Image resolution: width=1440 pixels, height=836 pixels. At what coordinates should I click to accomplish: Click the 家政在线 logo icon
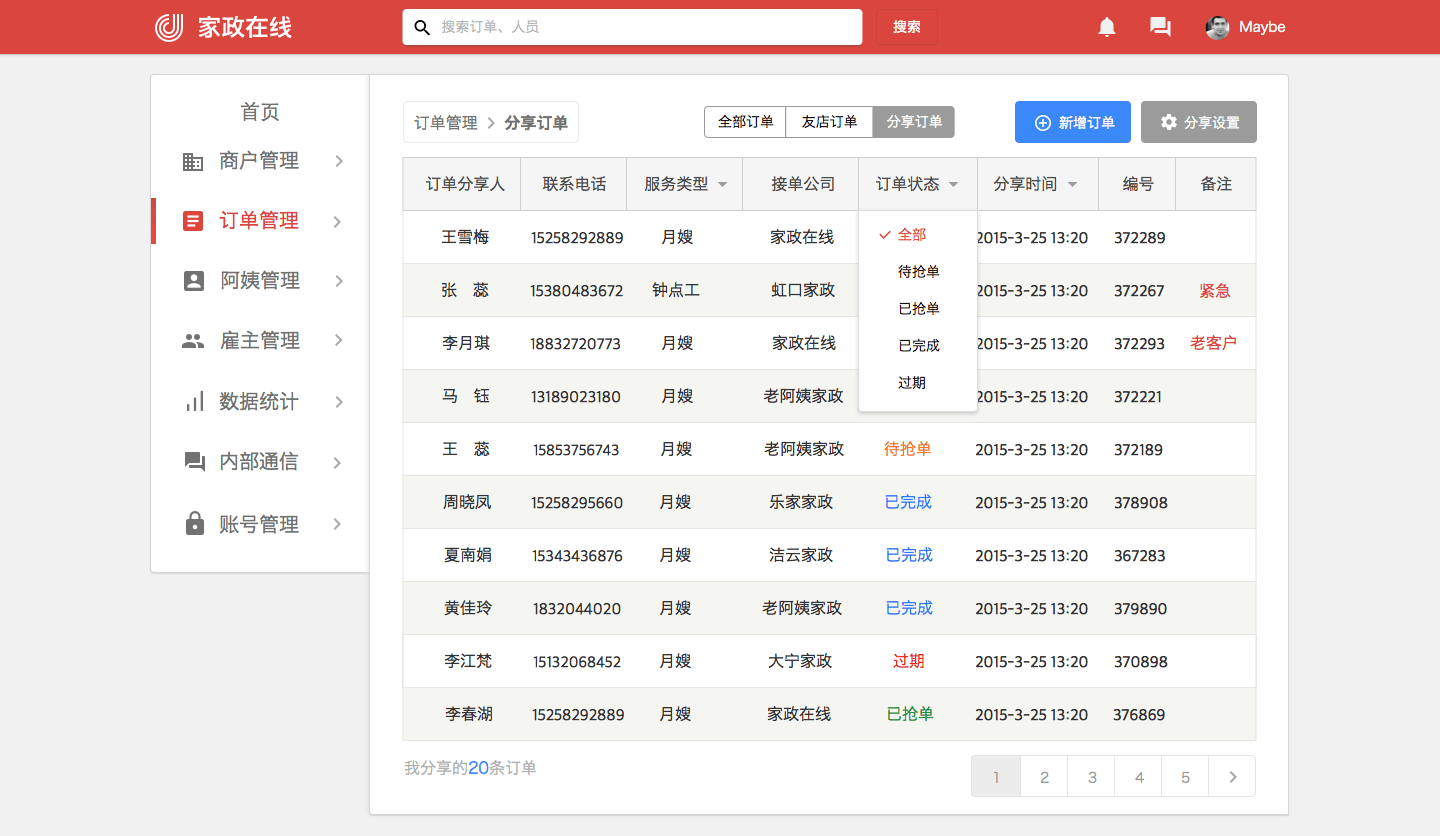[169, 27]
